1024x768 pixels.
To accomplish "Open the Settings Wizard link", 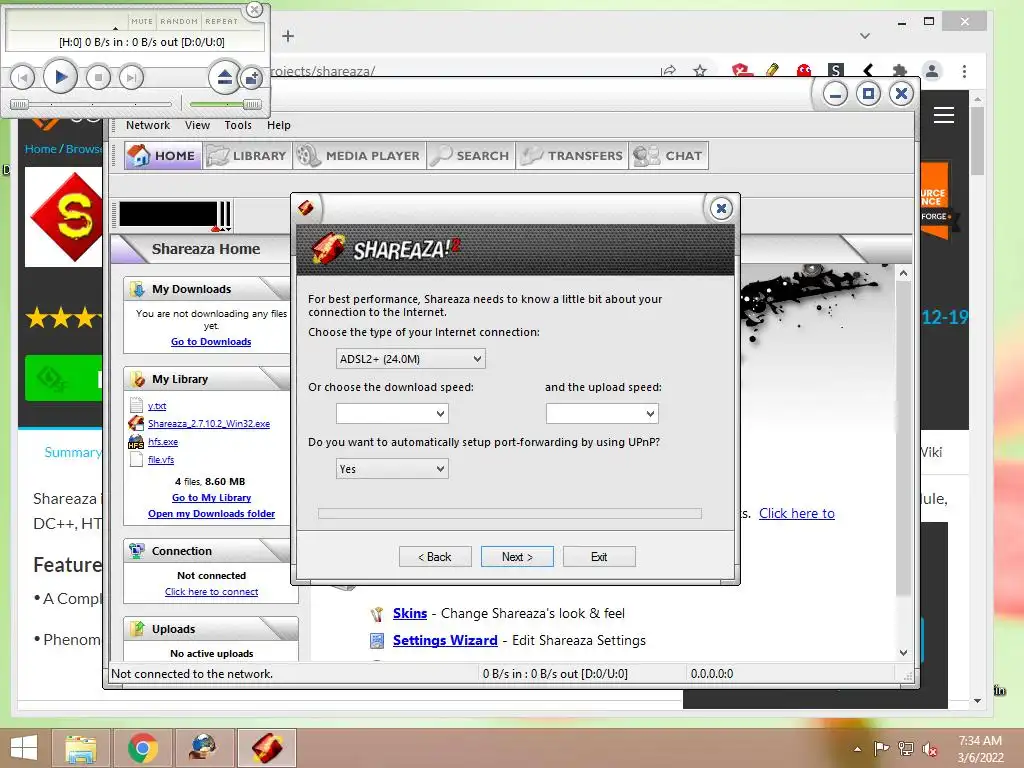I will (x=445, y=641).
